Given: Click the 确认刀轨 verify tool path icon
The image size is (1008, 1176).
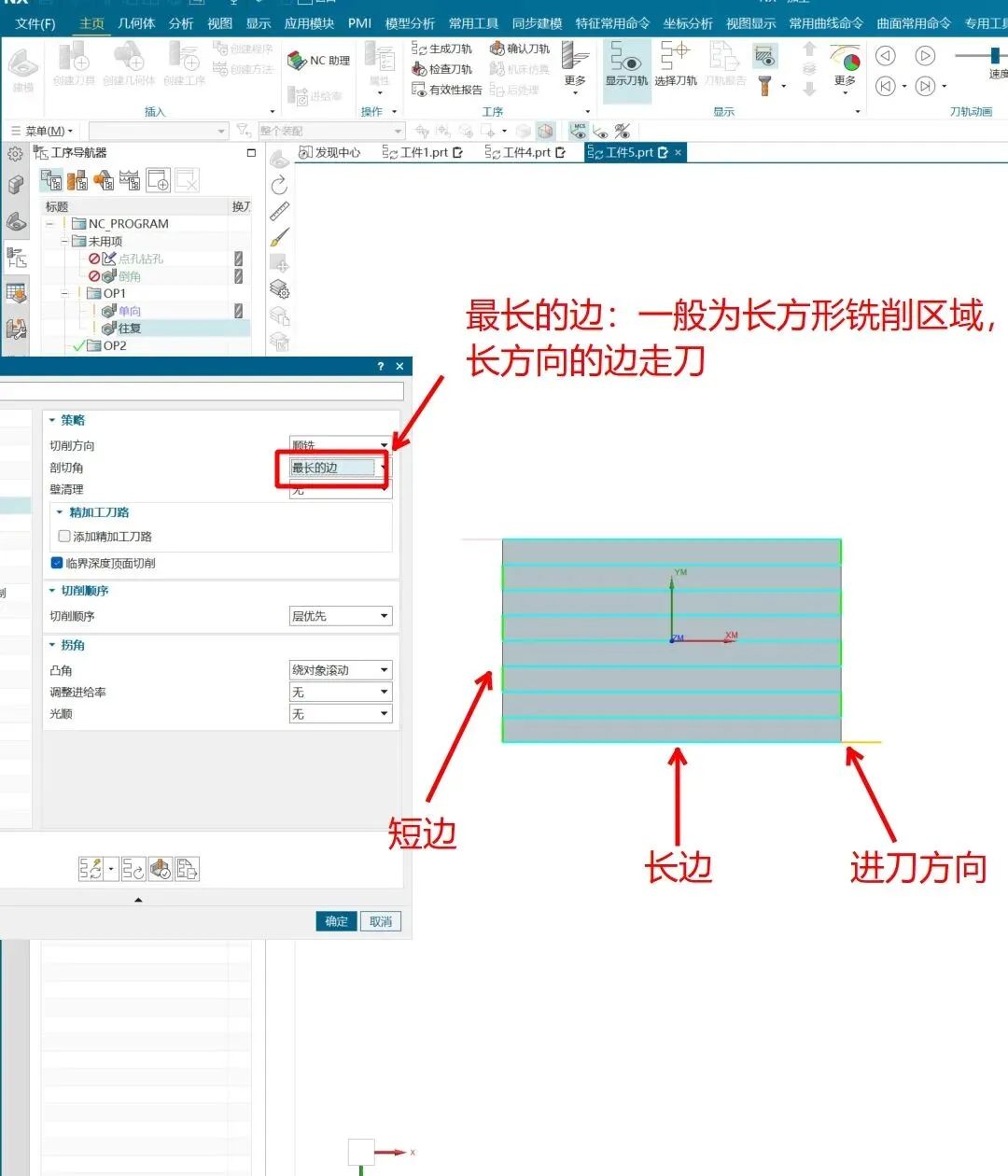Looking at the screenshot, I should tap(497, 49).
